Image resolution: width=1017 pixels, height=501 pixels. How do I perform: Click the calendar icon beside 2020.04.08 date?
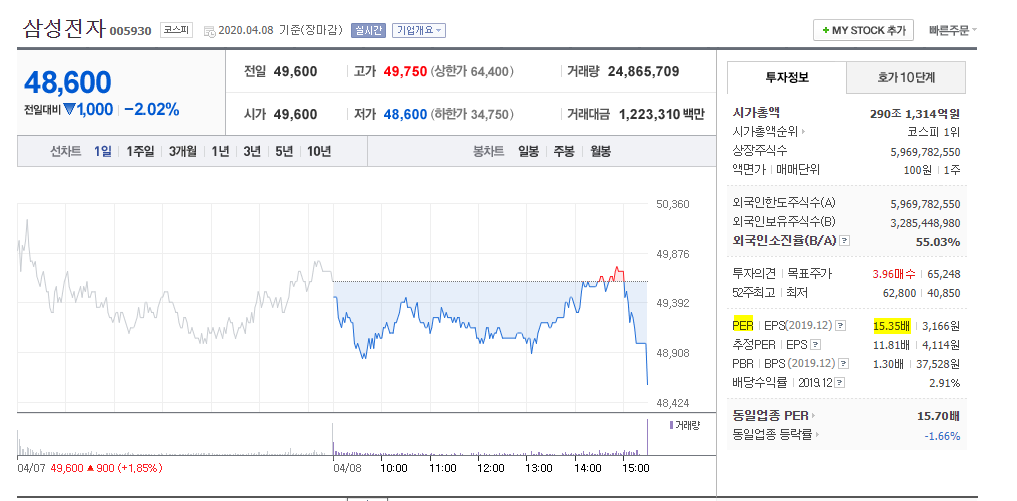[209, 31]
